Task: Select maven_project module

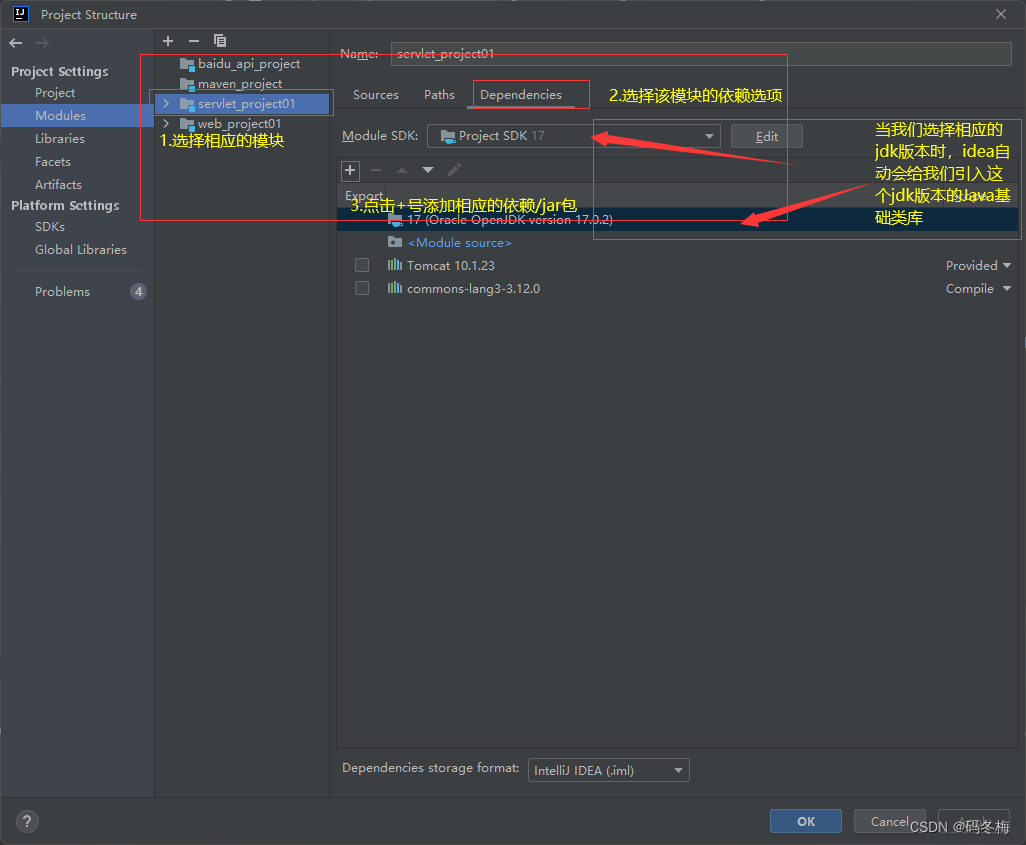Action: 240,84
